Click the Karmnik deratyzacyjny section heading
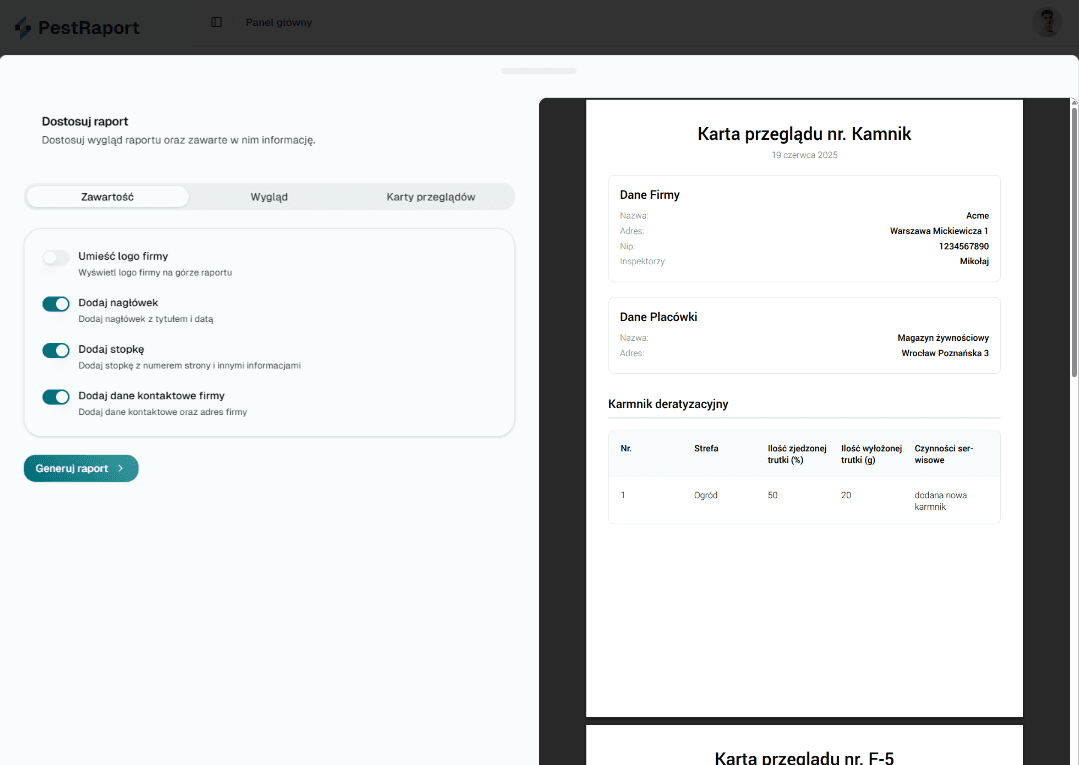This screenshot has height=765, width=1079. 668,404
